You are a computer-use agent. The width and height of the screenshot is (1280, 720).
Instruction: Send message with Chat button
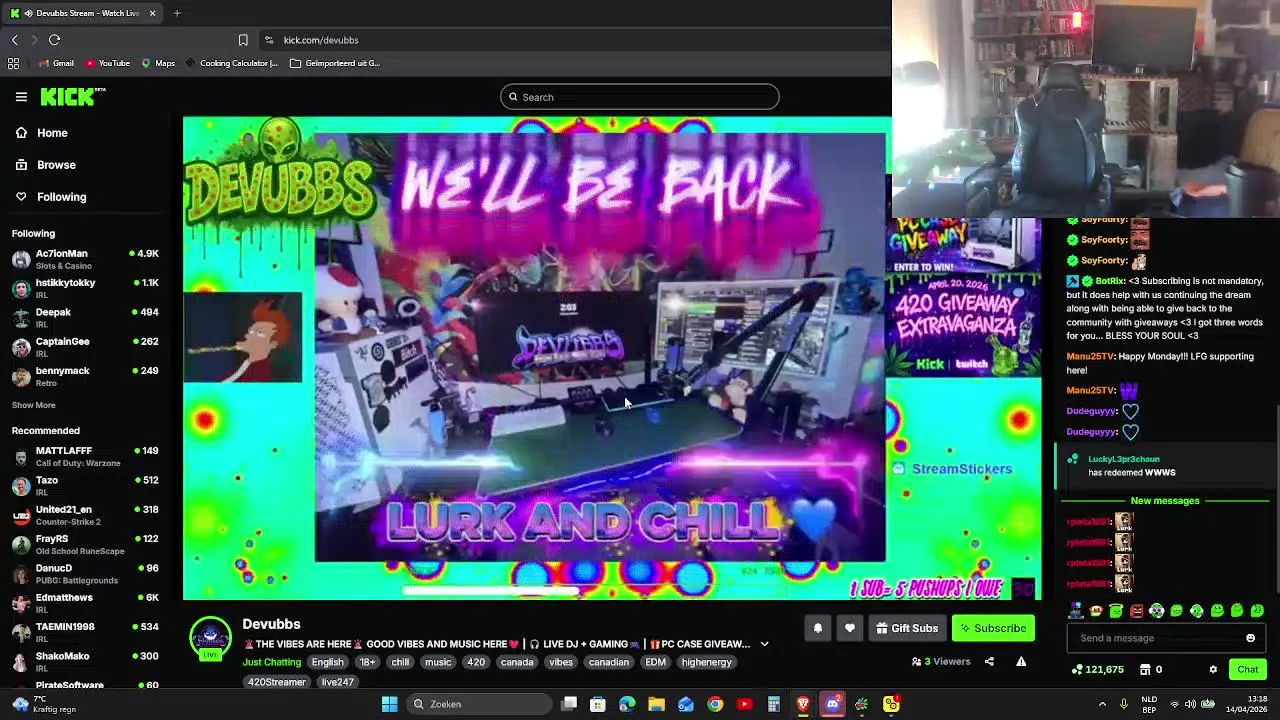click(x=1248, y=669)
